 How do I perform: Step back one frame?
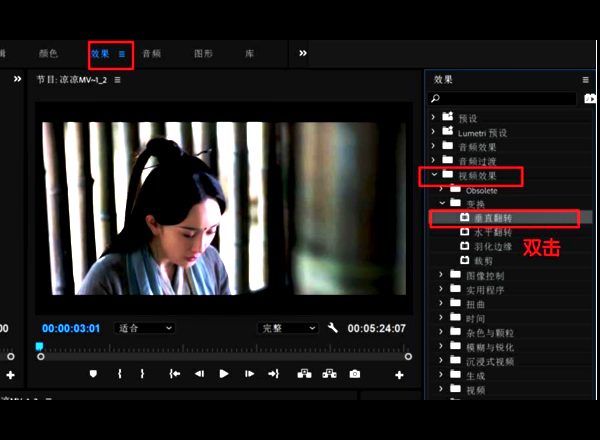[199, 374]
